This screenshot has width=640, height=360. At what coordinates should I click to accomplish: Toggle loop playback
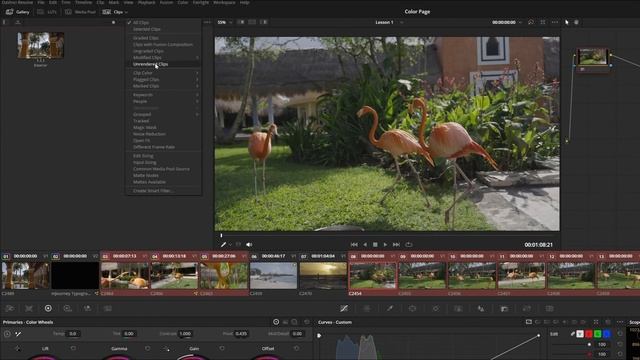(409, 244)
